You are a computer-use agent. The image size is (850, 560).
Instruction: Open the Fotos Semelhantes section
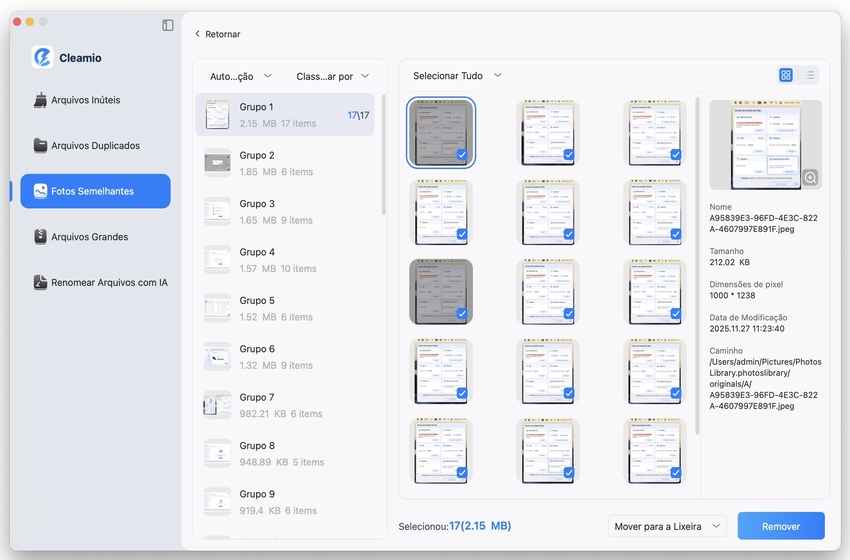pos(95,191)
